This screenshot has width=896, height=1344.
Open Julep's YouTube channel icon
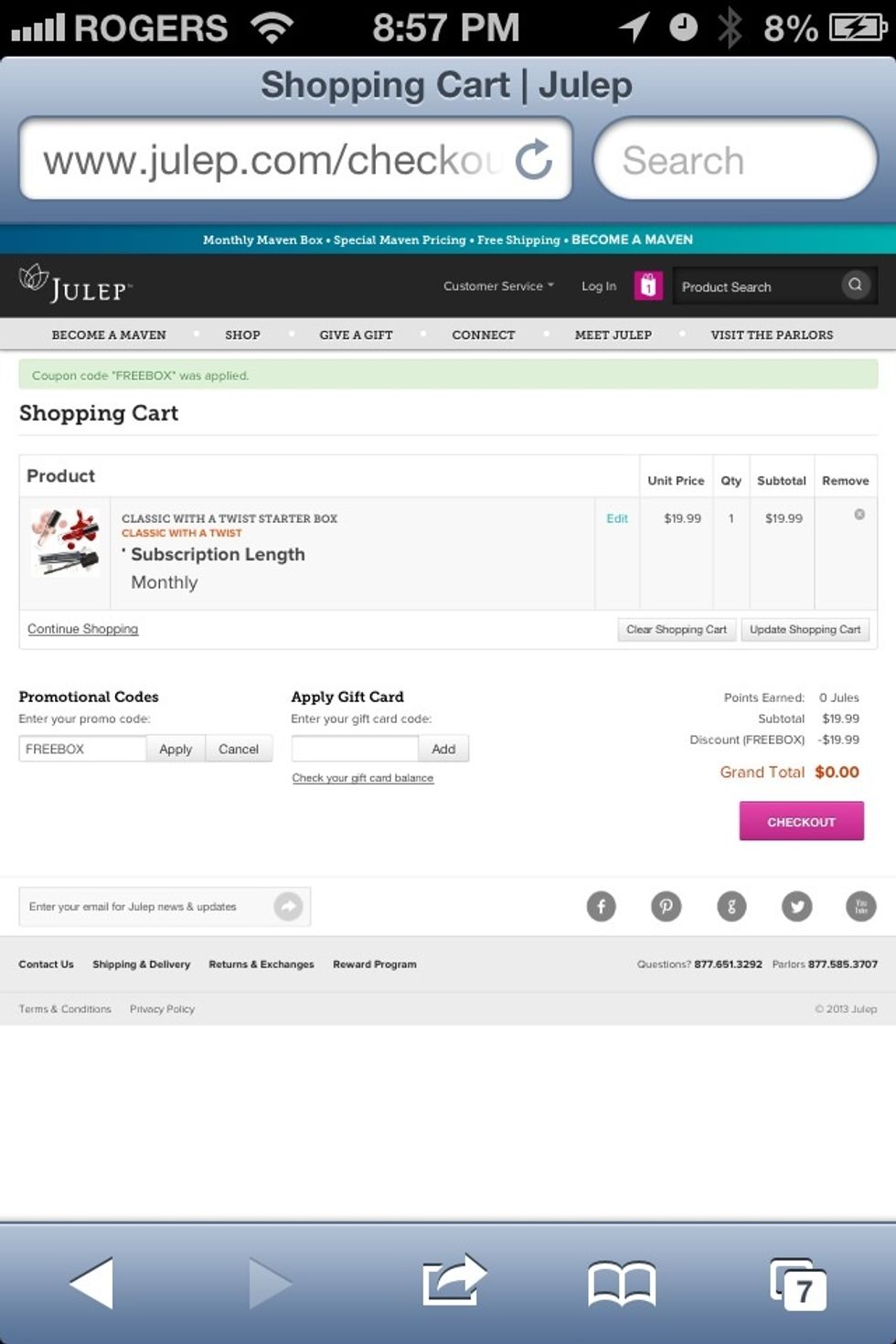861,906
